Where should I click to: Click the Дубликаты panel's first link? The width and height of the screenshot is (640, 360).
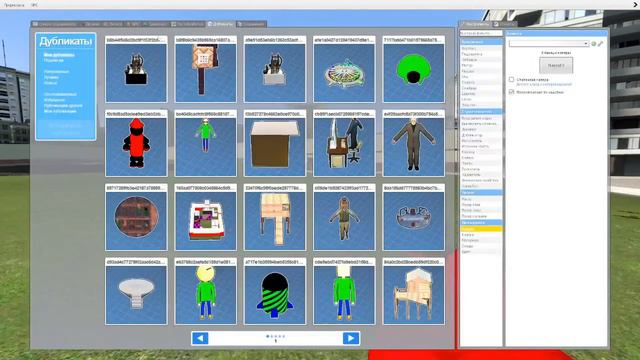[x=59, y=55]
